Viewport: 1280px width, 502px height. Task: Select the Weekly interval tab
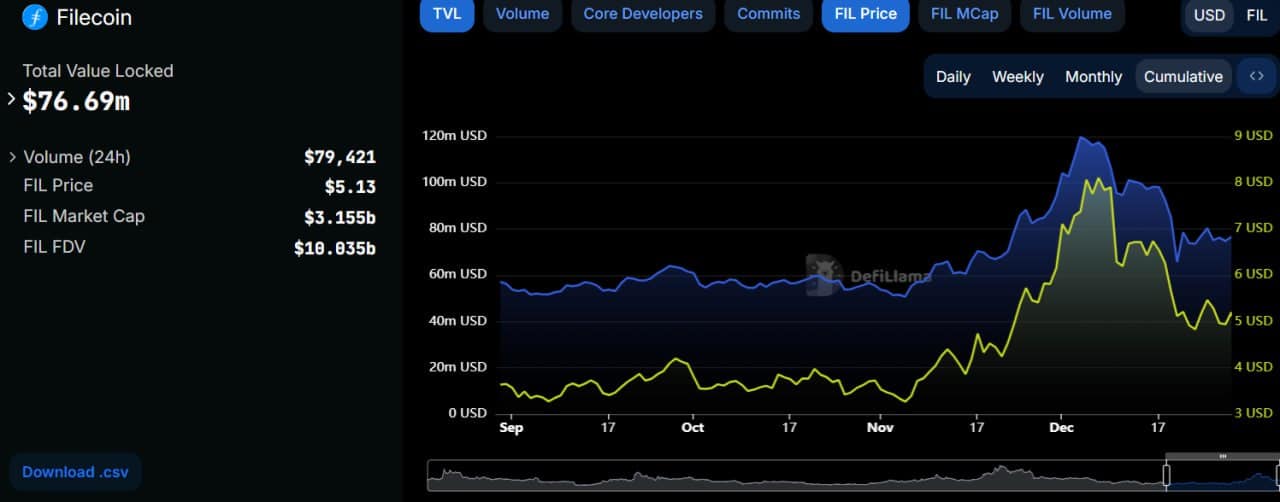1017,76
